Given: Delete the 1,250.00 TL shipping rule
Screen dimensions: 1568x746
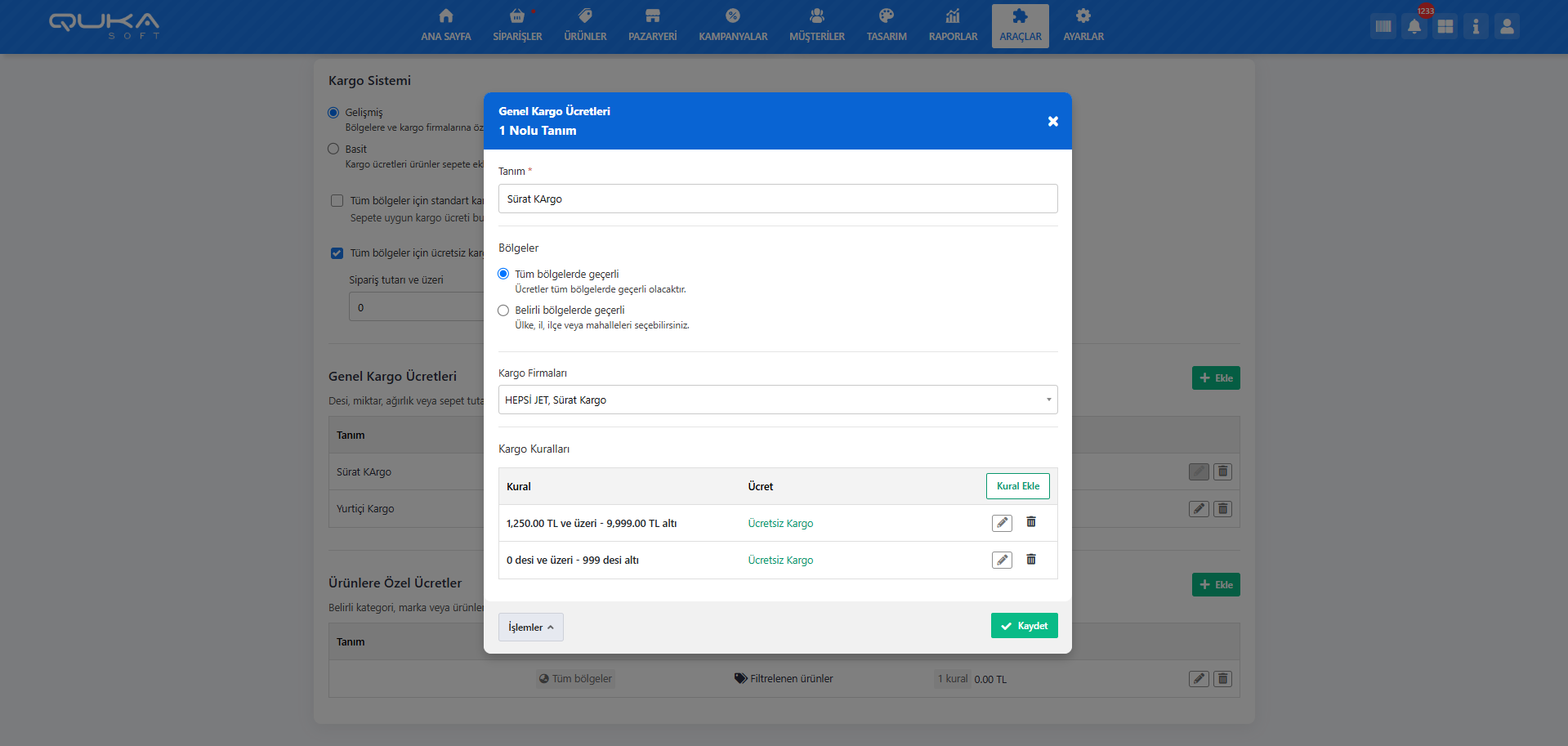Looking at the screenshot, I should point(1031,522).
